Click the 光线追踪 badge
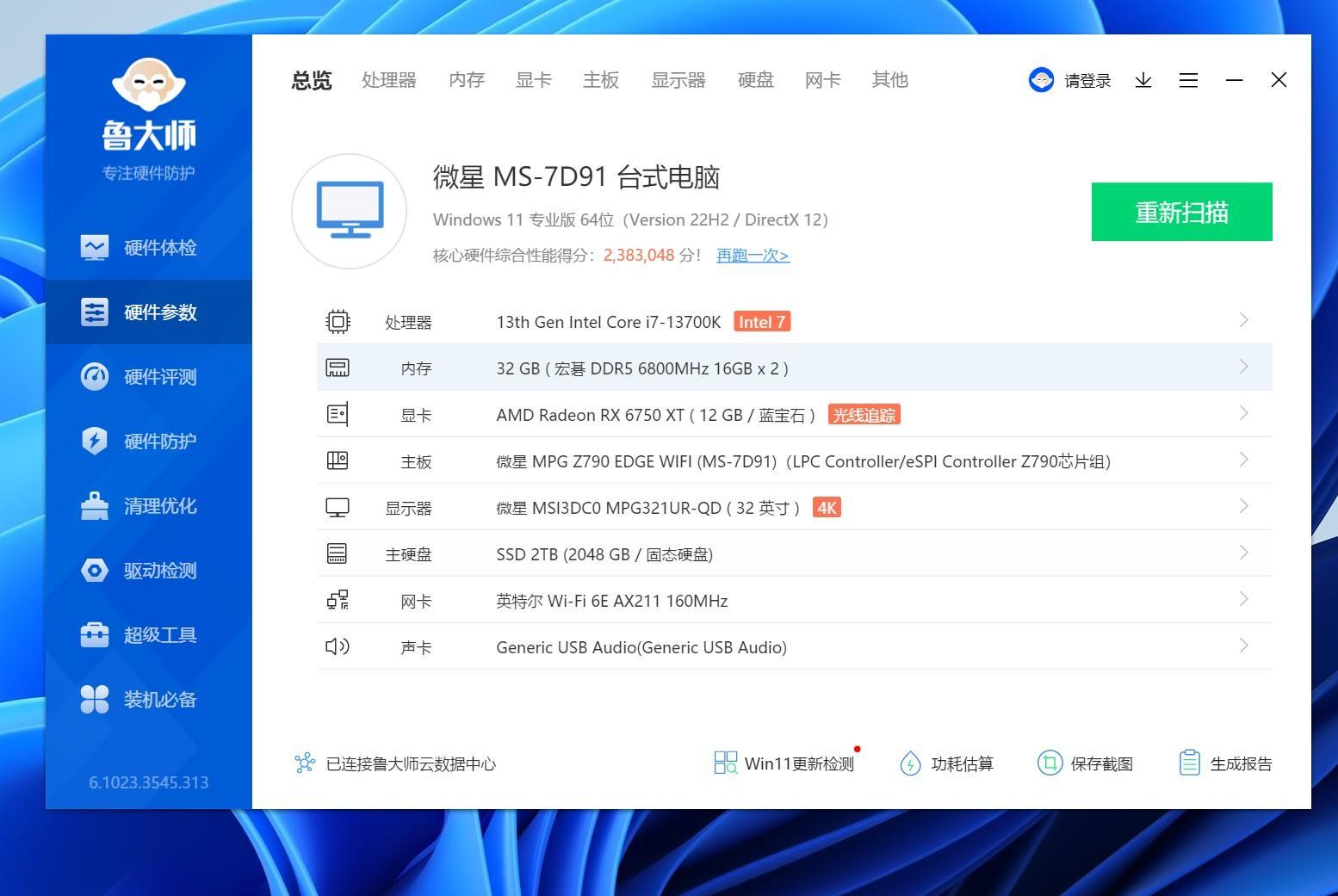1338x896 pixels. click(864, 415)
